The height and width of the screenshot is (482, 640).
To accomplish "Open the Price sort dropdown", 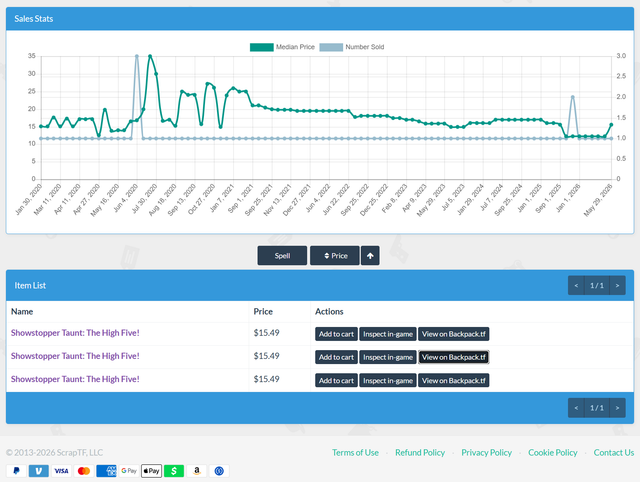I will (335, 255).
